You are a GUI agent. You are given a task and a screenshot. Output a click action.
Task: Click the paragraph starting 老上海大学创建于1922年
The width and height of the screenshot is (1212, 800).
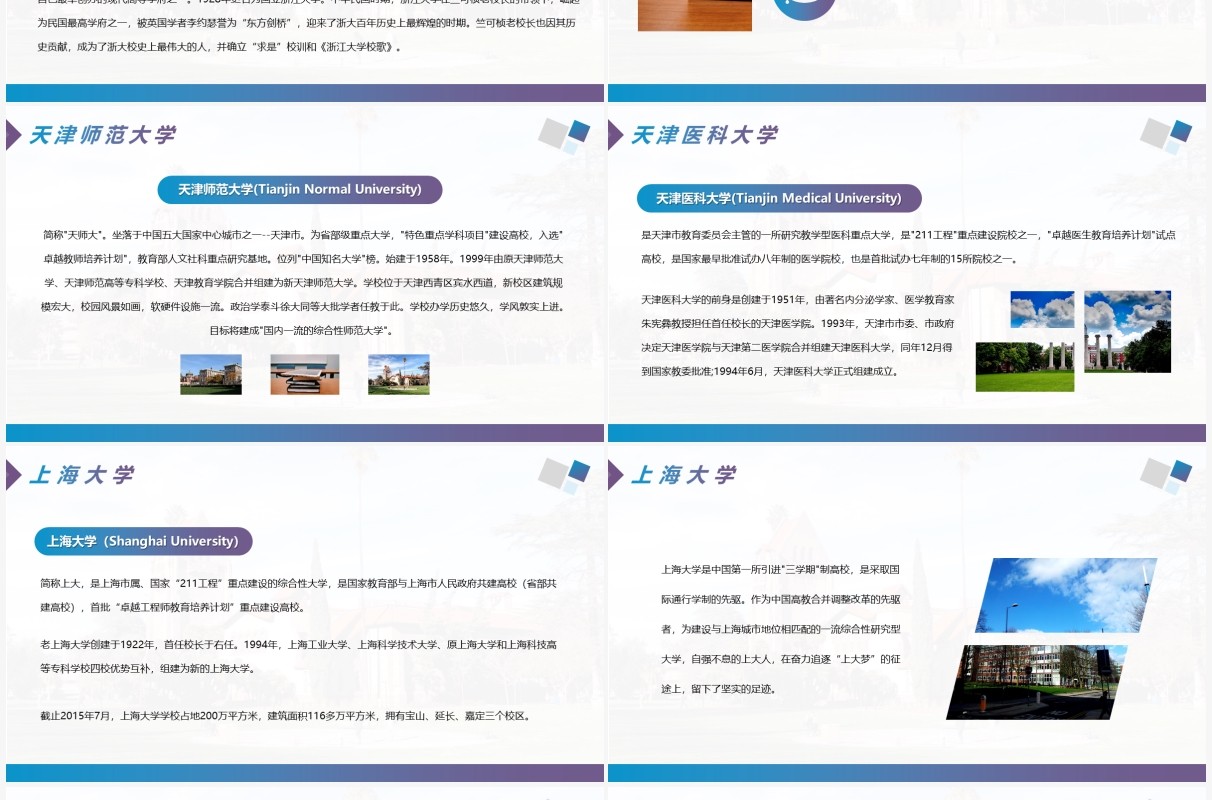298,656
